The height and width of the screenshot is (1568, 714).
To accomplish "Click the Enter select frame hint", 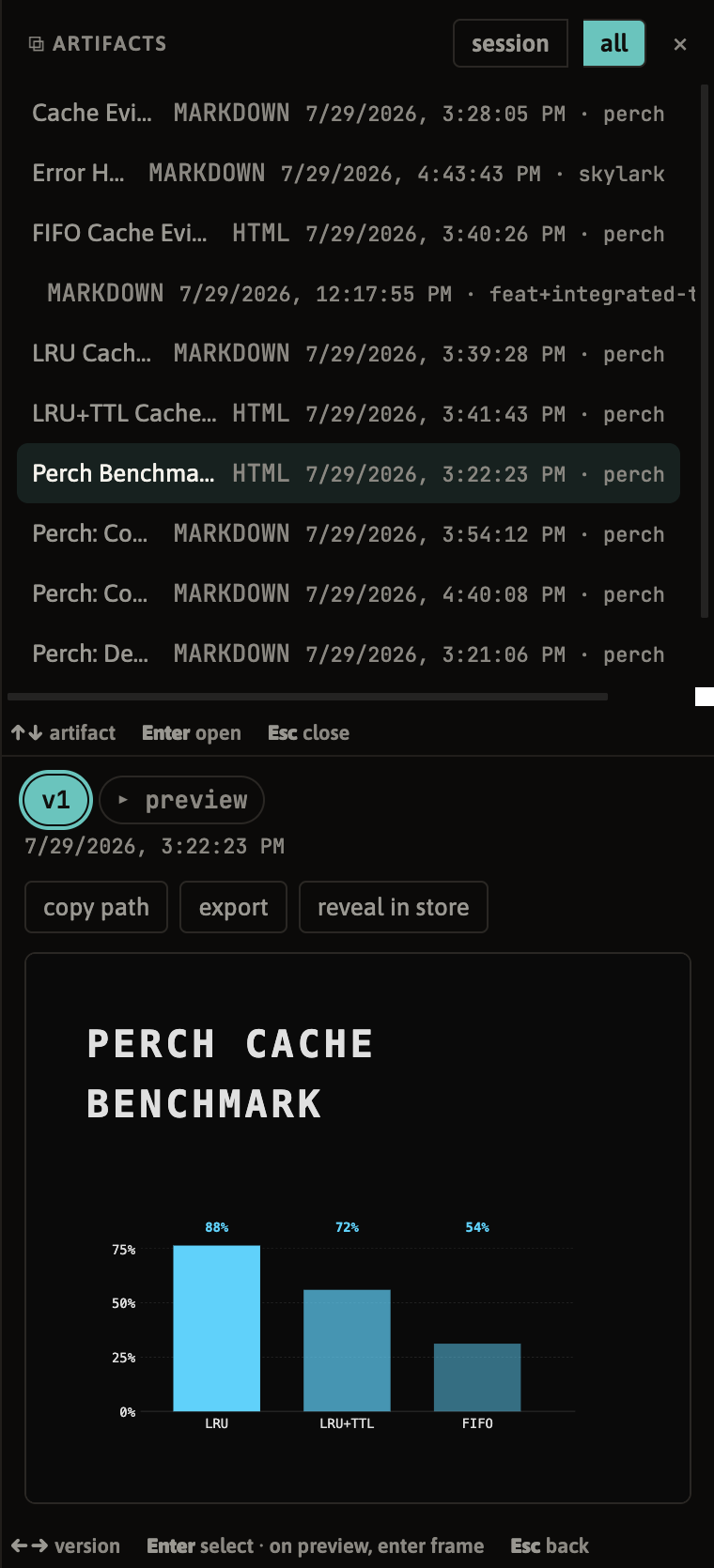I will (316, 1545).
